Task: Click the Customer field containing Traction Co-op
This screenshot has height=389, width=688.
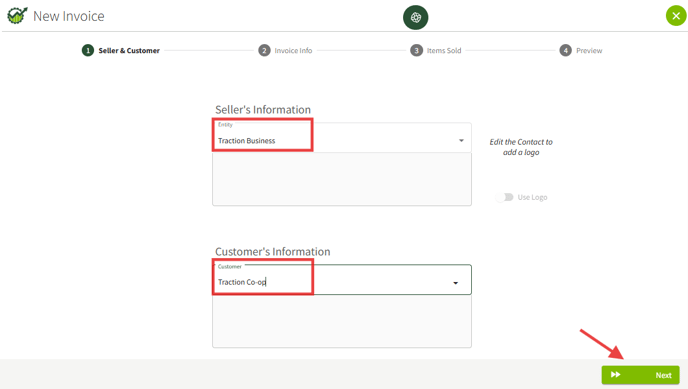Action: coord(342,280)
